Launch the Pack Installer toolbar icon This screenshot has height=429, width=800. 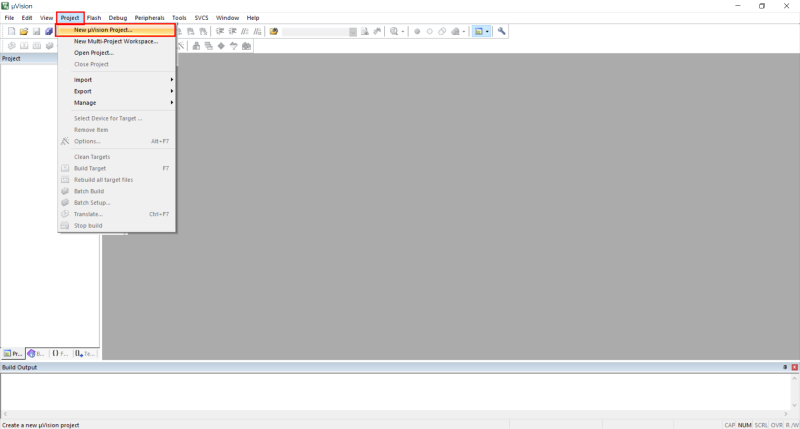246,46
